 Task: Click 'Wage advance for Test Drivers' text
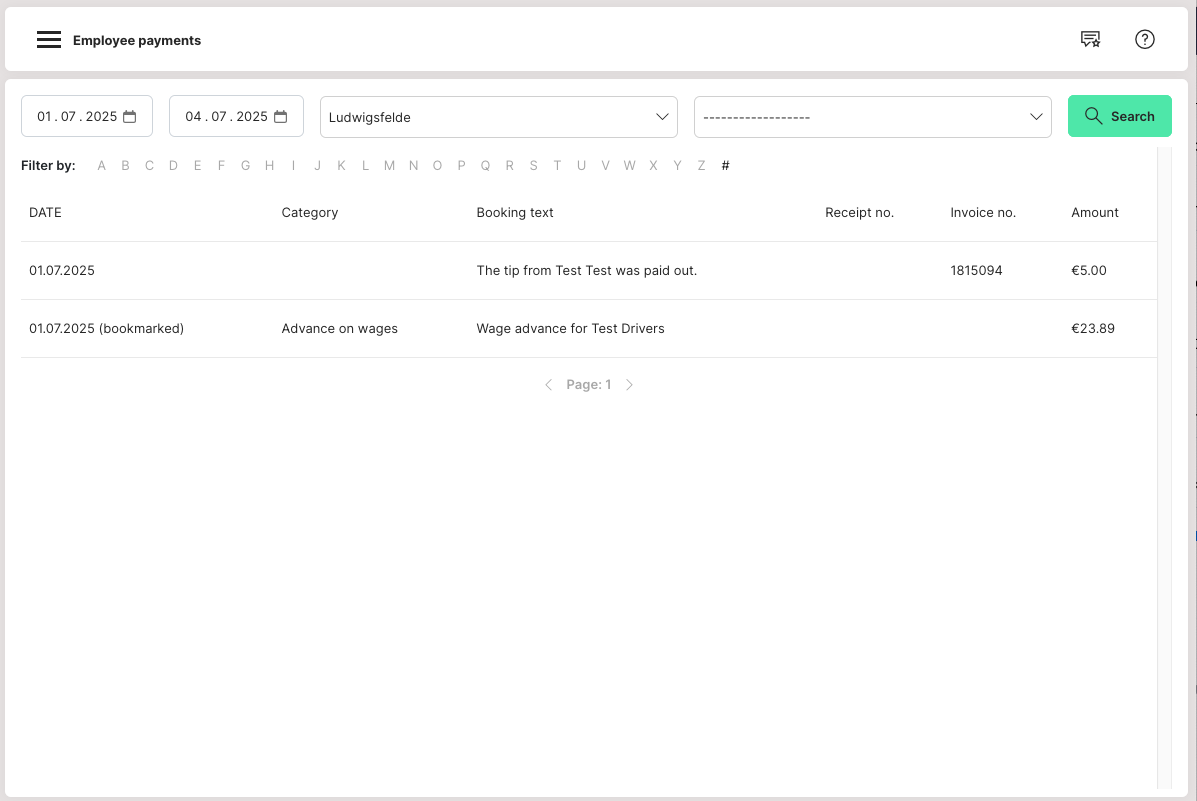[570, 328]
